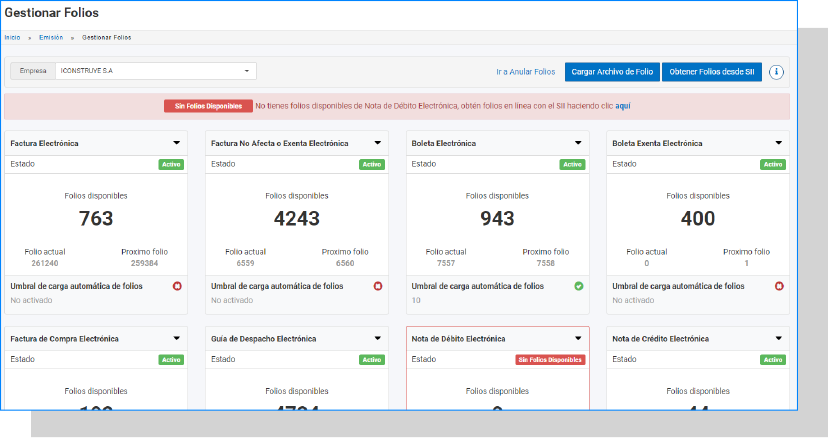This screenshot has height=438, width=828.
Task: Click proximo folio value 7558
Action: click(545, 263)
